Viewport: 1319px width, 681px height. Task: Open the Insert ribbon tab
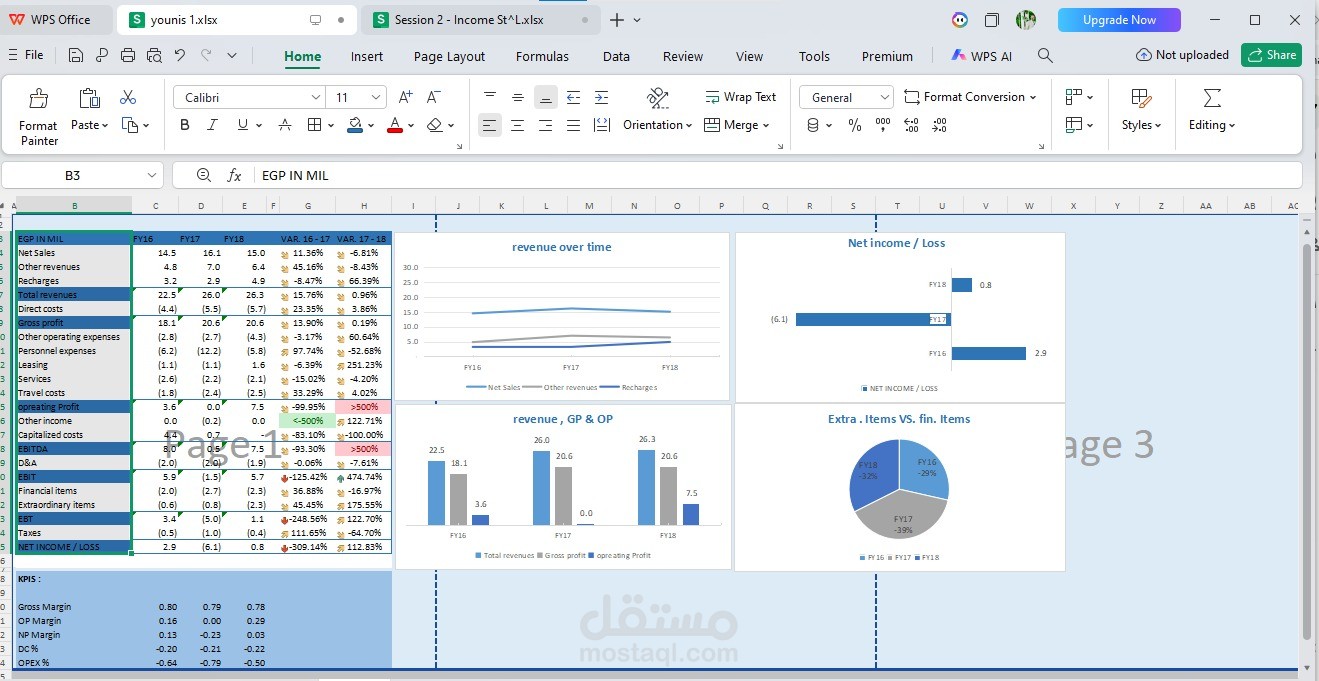tap(367, 56)
